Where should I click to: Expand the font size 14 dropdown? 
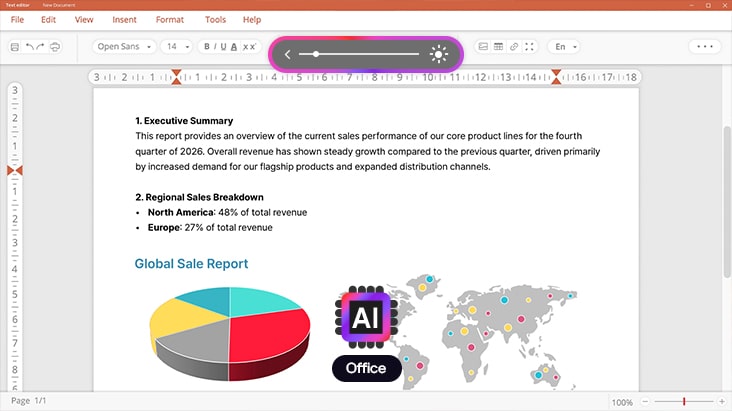(179, 47)
